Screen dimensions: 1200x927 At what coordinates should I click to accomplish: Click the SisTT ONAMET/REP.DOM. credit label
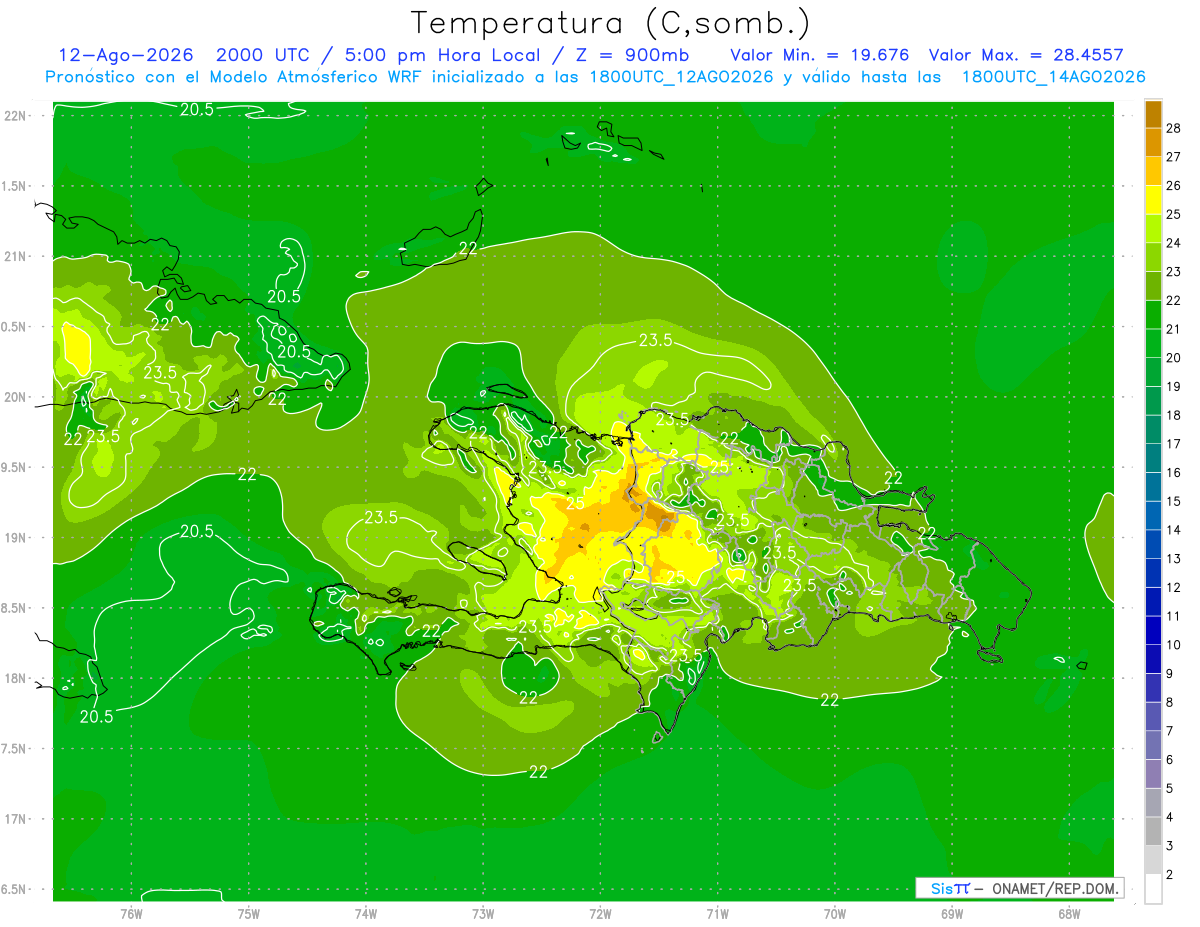(1020, 888)
